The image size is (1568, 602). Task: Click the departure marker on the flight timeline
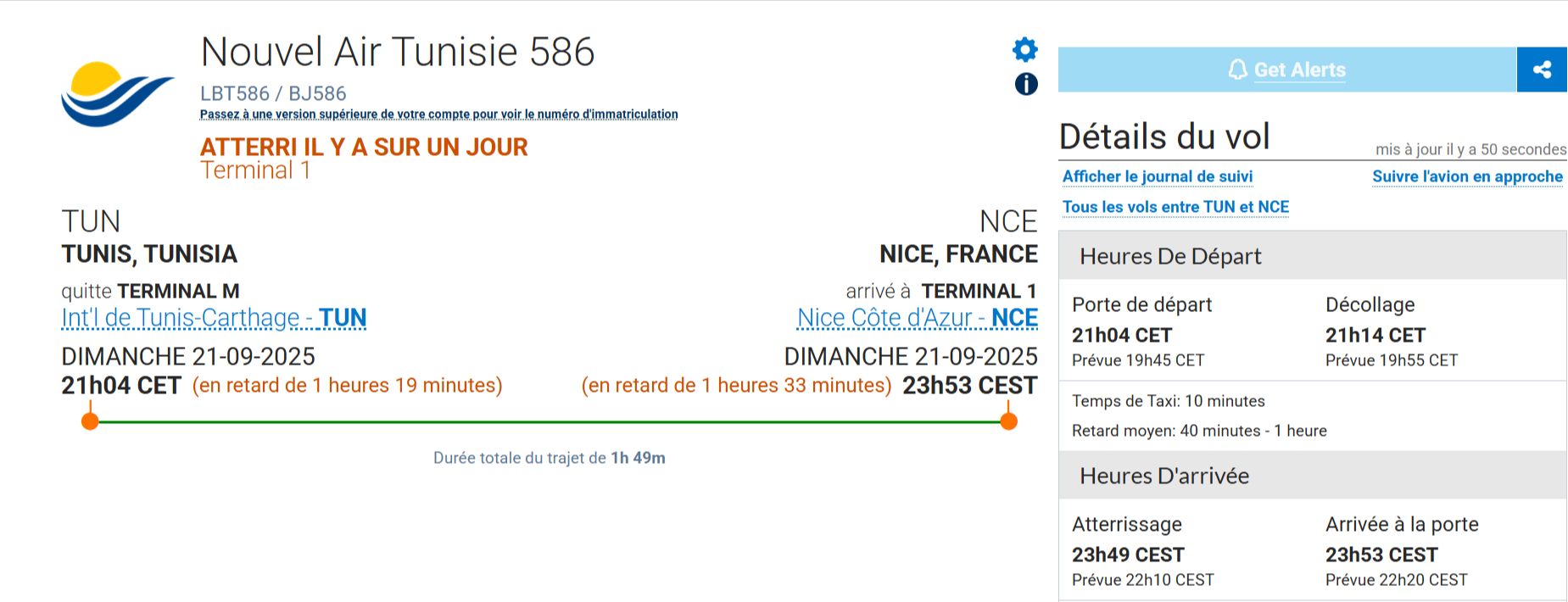(90, 421)
